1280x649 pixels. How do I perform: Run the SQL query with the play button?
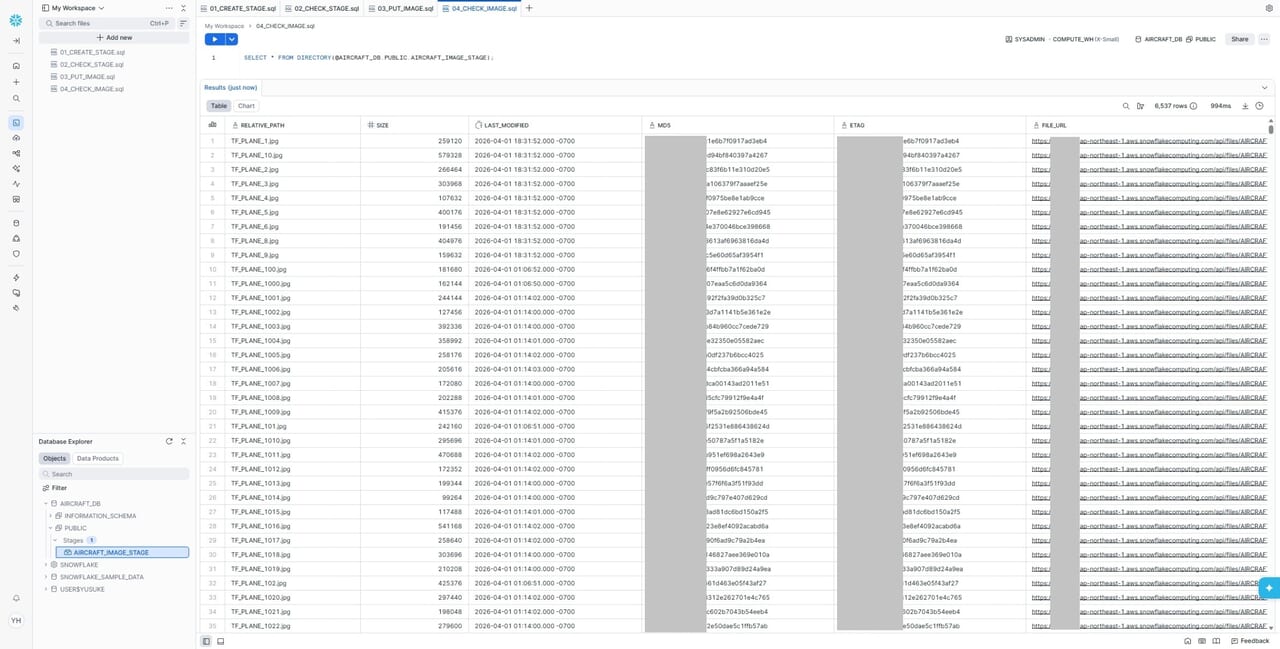tap(214, 39)
